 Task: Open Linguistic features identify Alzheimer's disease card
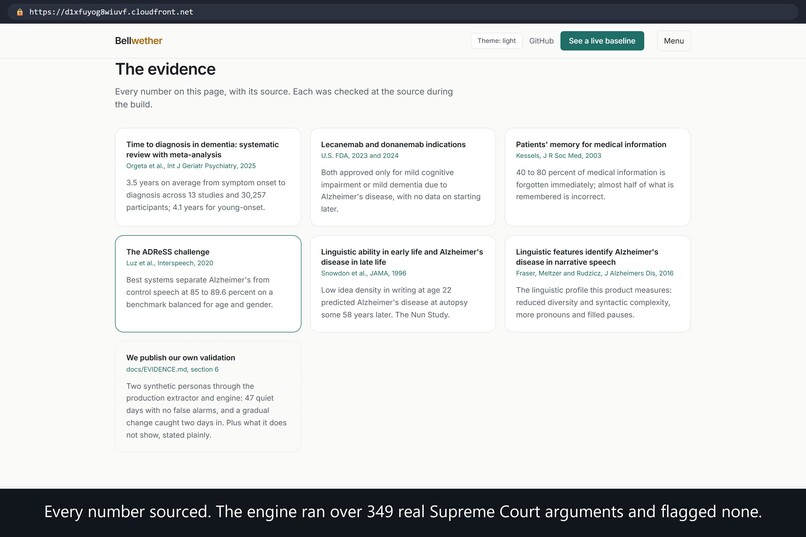pyautogui.click(x=597, y=284)
